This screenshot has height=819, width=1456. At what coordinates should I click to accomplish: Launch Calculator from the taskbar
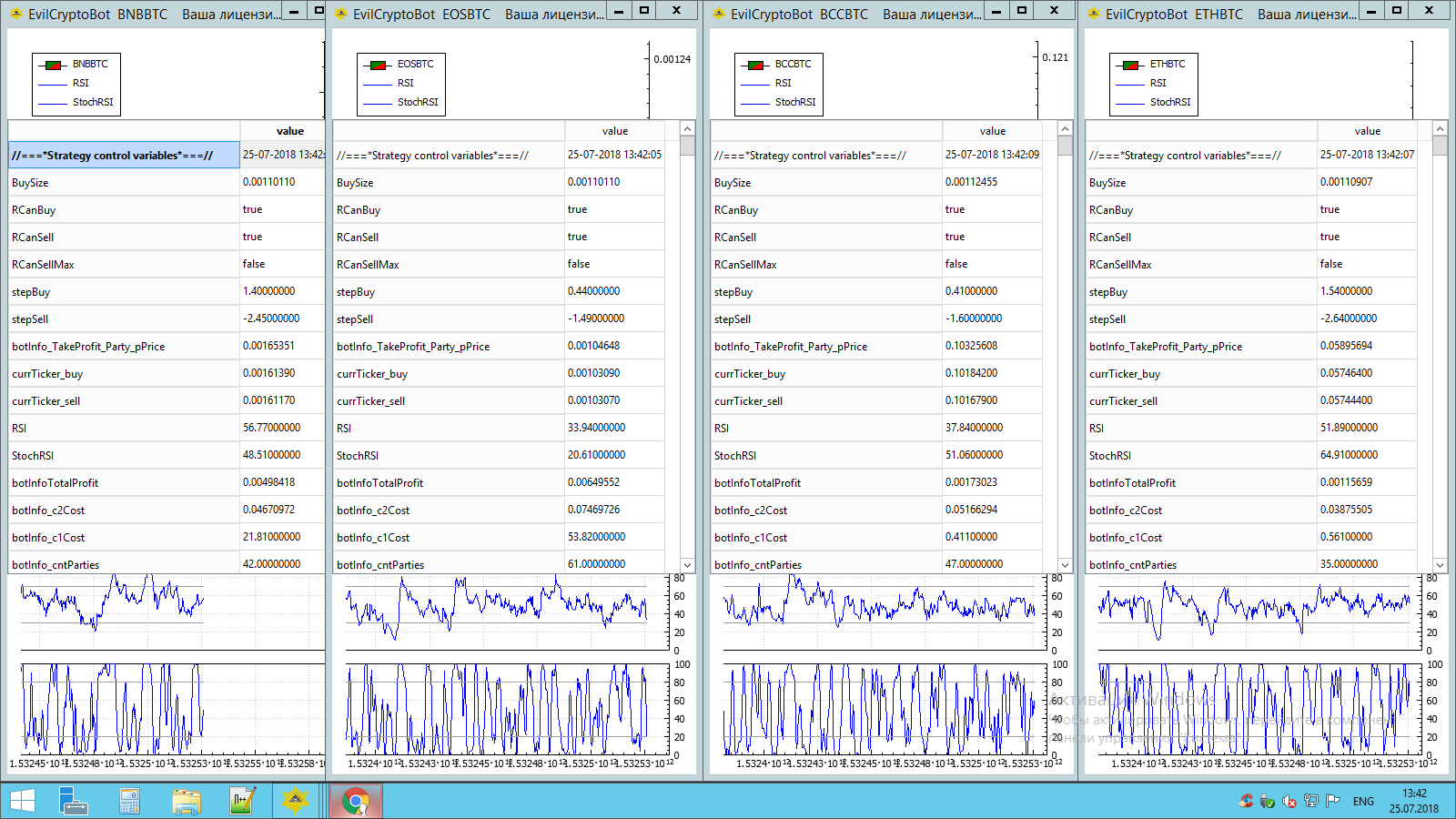click(x=129, y=801)
